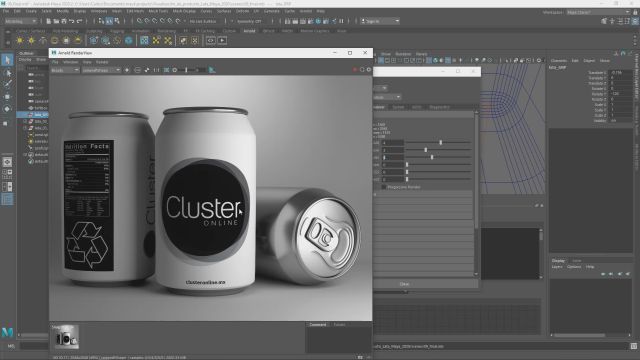
Task: Click the Arnold render play shelf icon
Action: [222, 40]
